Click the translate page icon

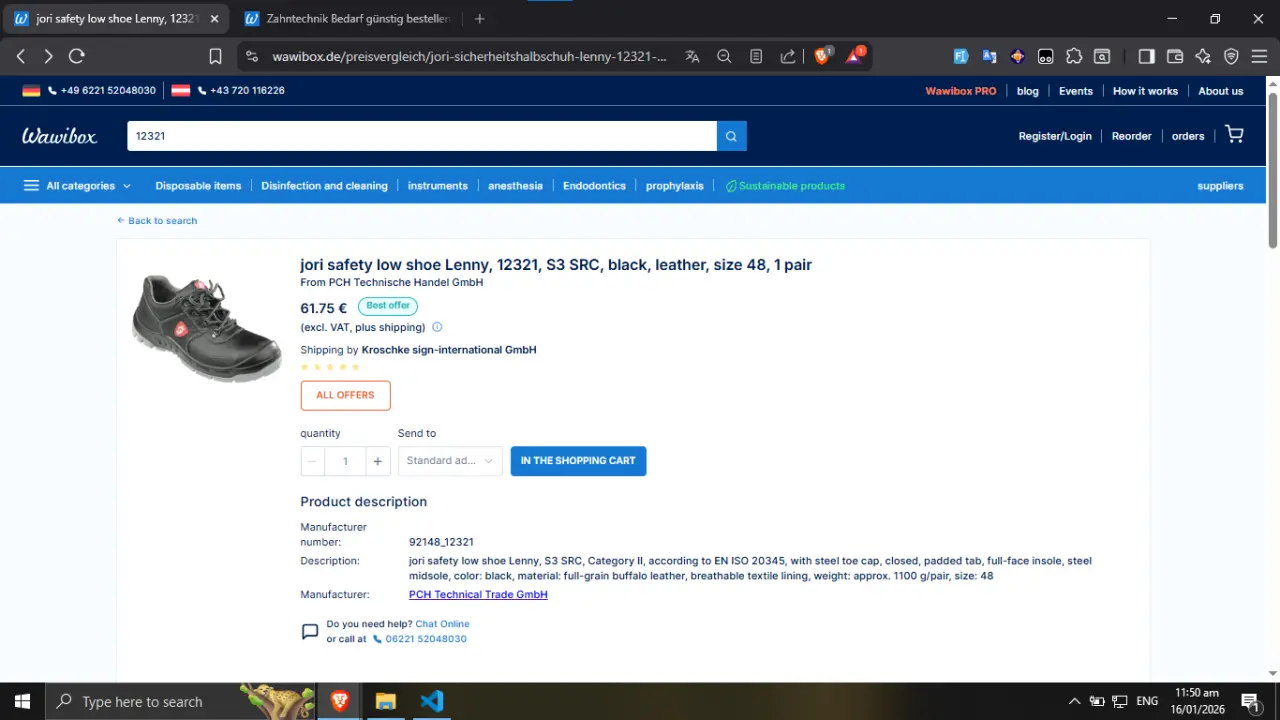692,57
